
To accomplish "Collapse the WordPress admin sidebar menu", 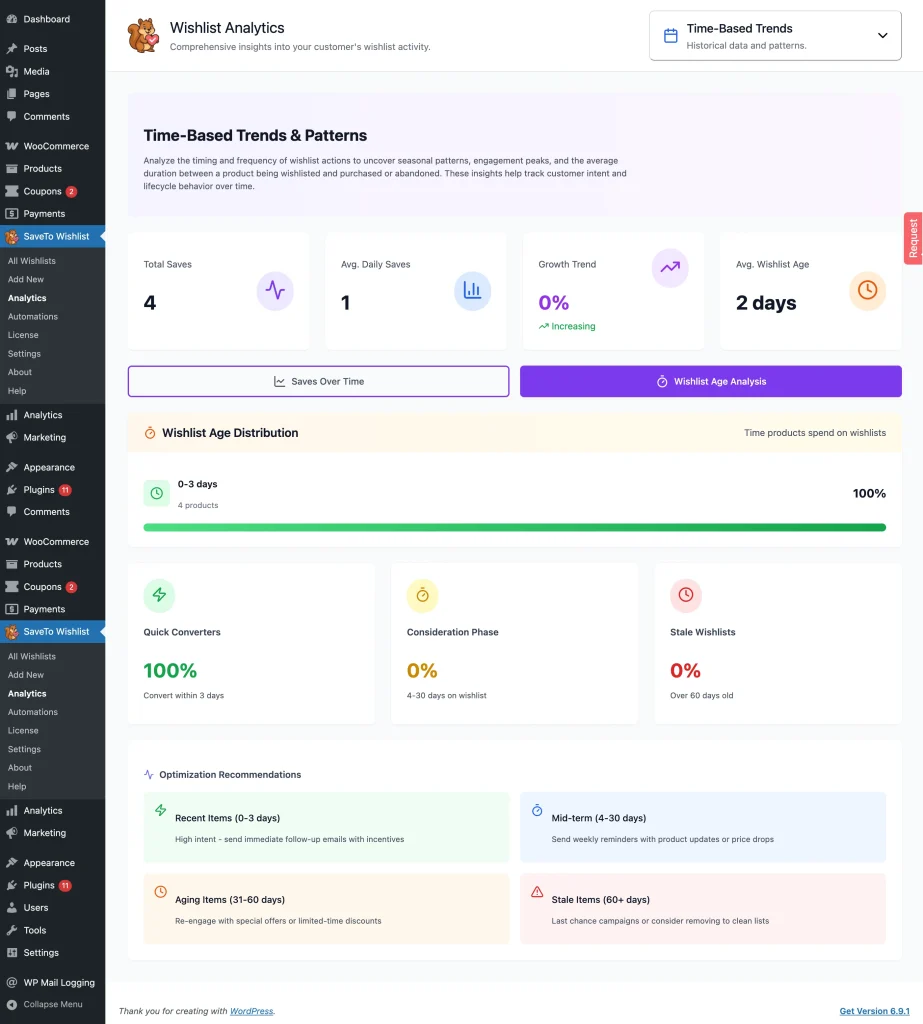I will (52, 1004).
